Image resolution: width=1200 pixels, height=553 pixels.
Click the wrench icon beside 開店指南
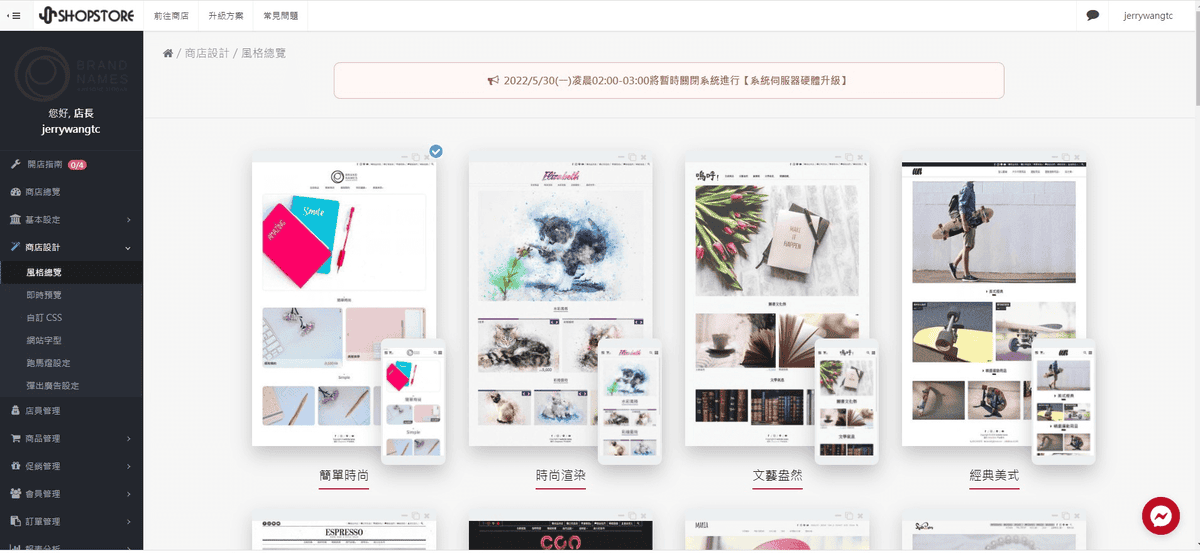coord(15,165)
